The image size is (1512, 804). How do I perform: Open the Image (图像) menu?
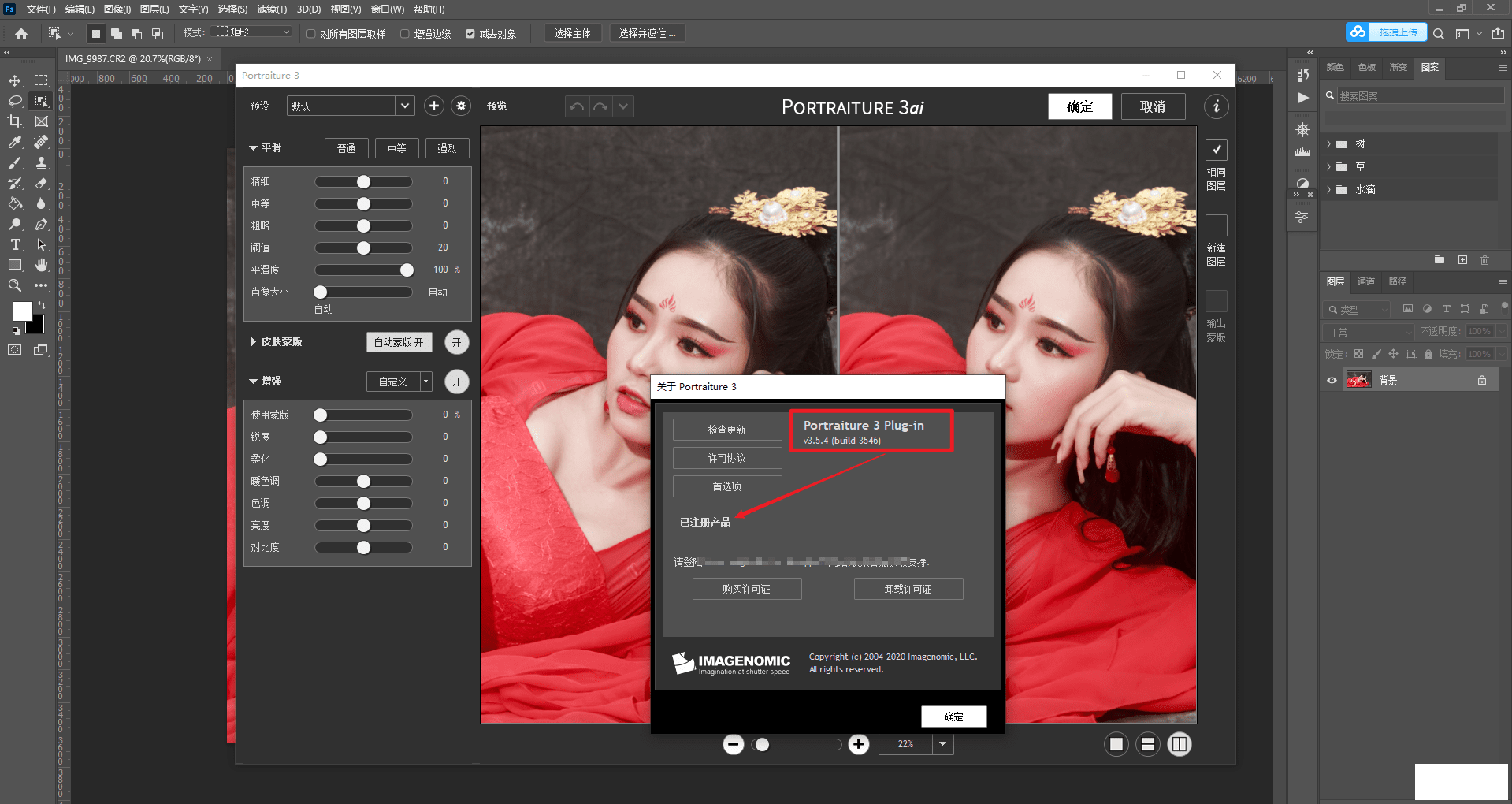[117, 9]
